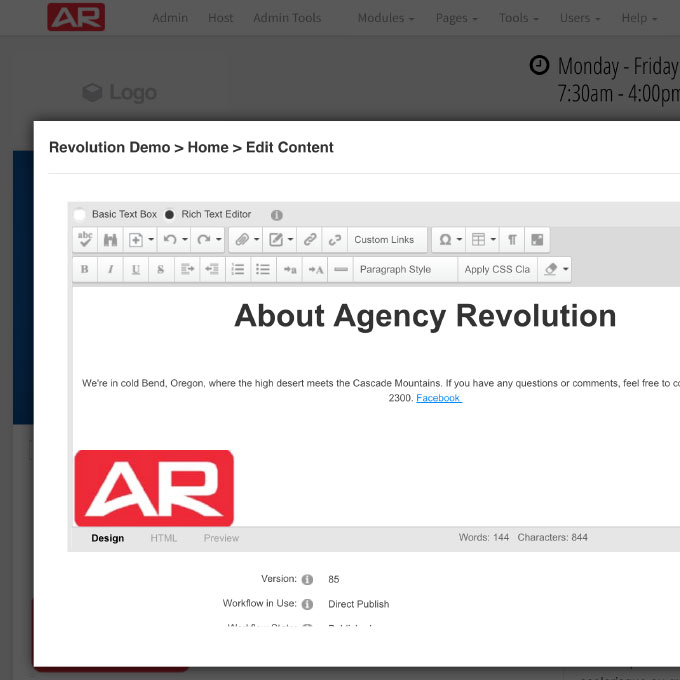Apply underline formatting
This screenshot has width=680, height=680.
click(x=136, y=269)
